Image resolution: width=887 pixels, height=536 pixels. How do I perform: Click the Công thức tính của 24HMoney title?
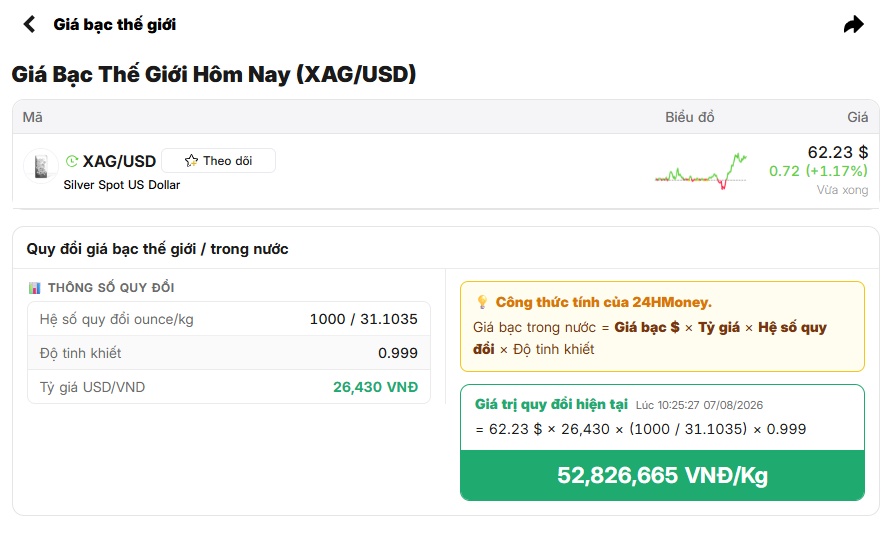click(604, 302)
